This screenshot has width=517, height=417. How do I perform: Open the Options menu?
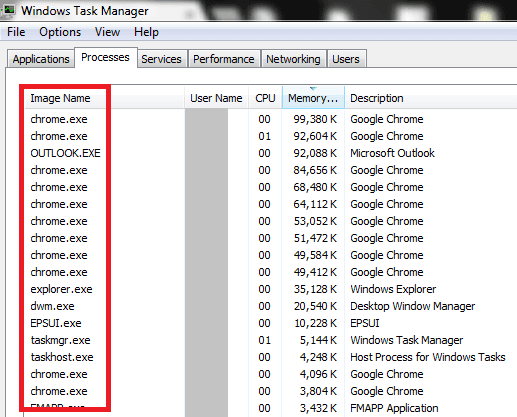coord(60,32)
